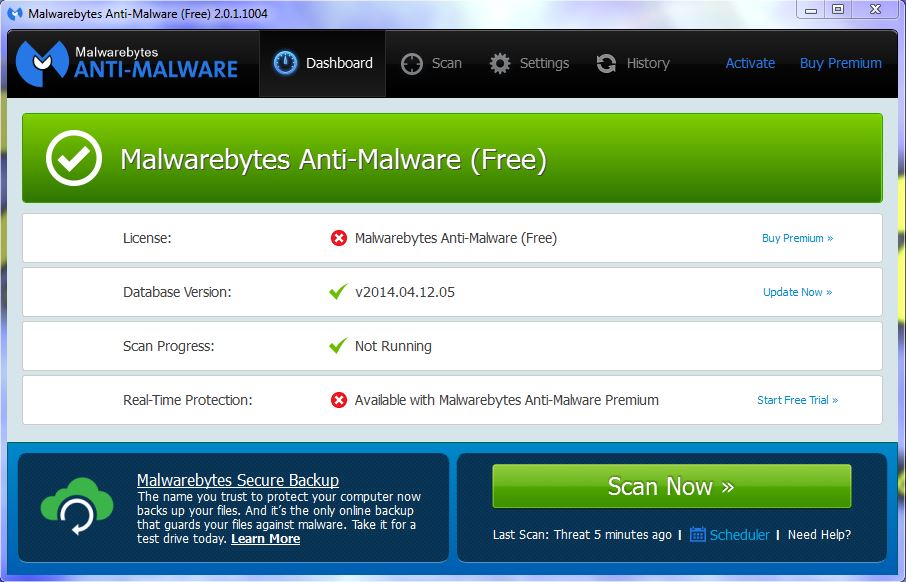The width and height of the screenshot is (906, 582).
Task: Click the Update Now » link
Action: point(797,292)
